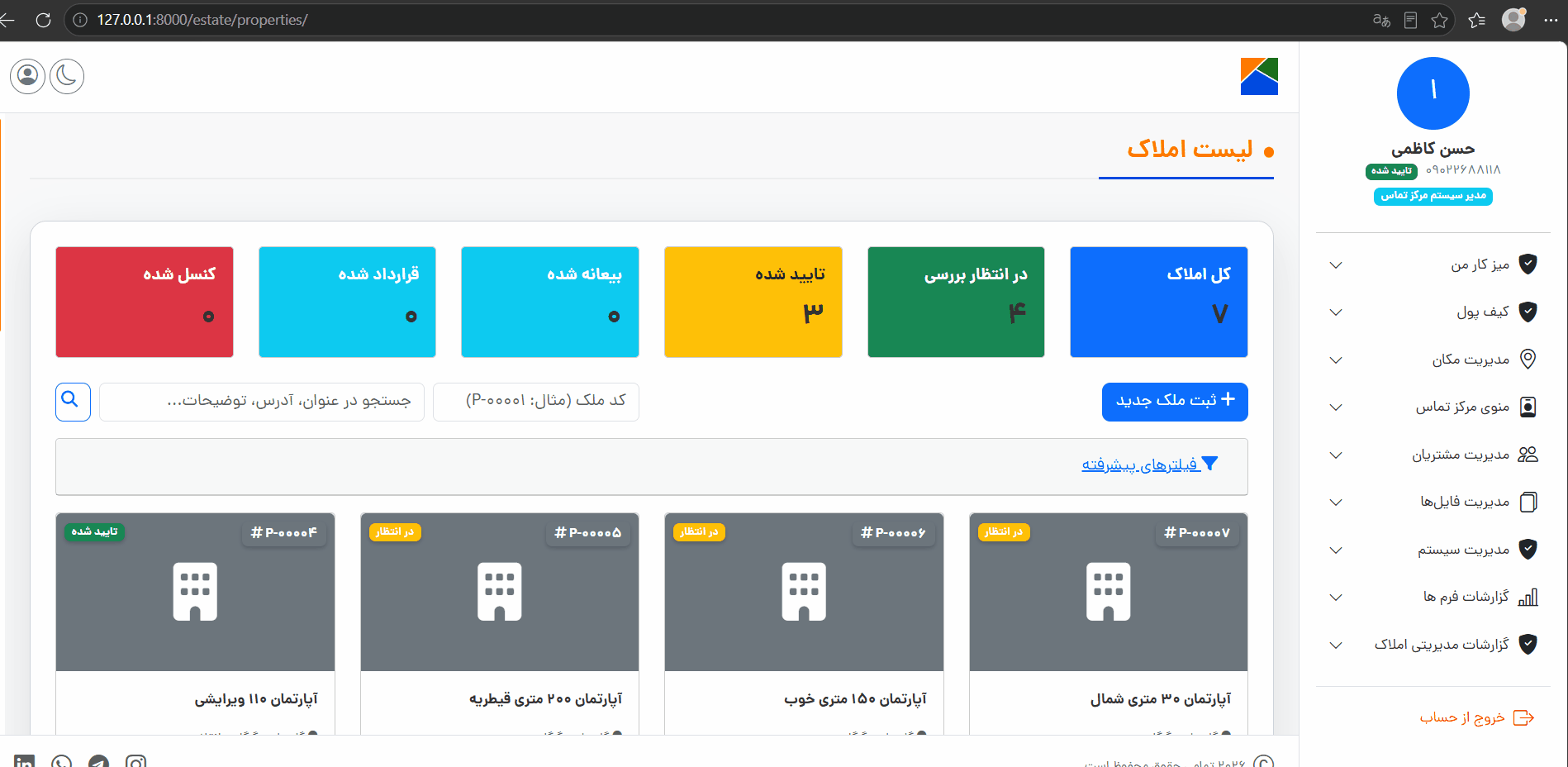Open فیلترهای پیشرفته advanced filters
This screenshot has height=767, width=1568.
pos(1150,464)
